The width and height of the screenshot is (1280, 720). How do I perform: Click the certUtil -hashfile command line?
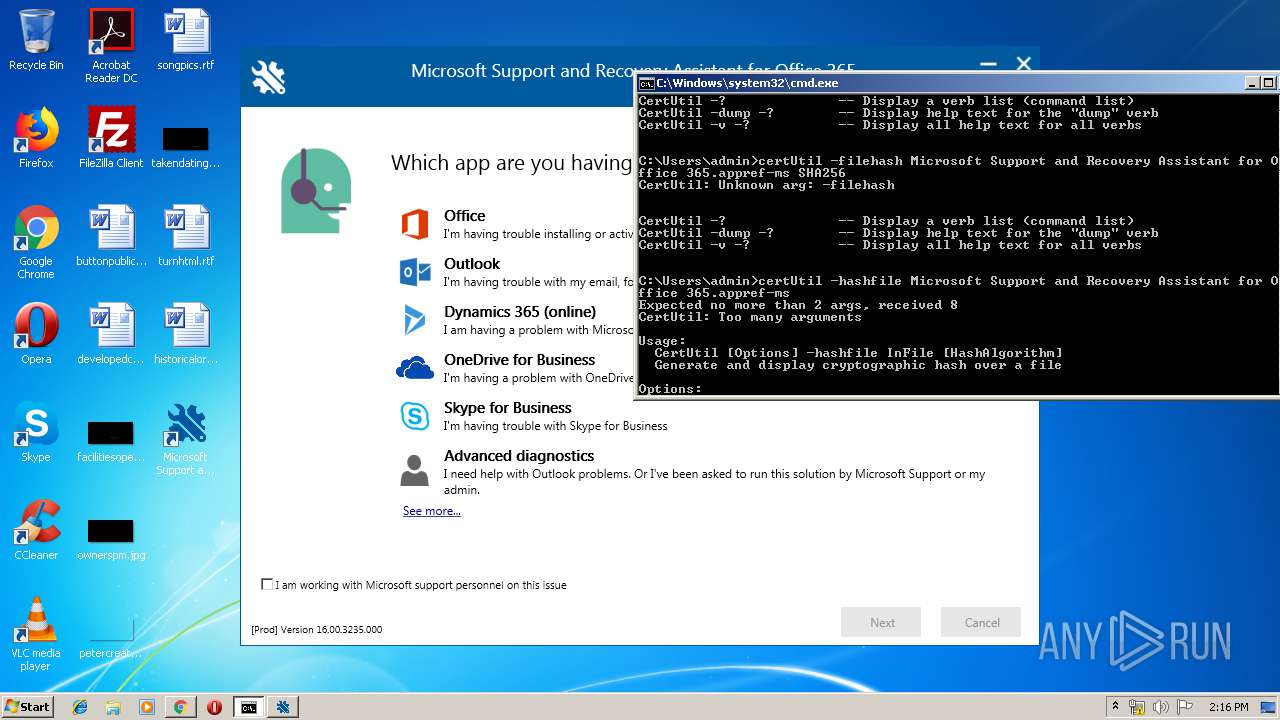point(958,287)
